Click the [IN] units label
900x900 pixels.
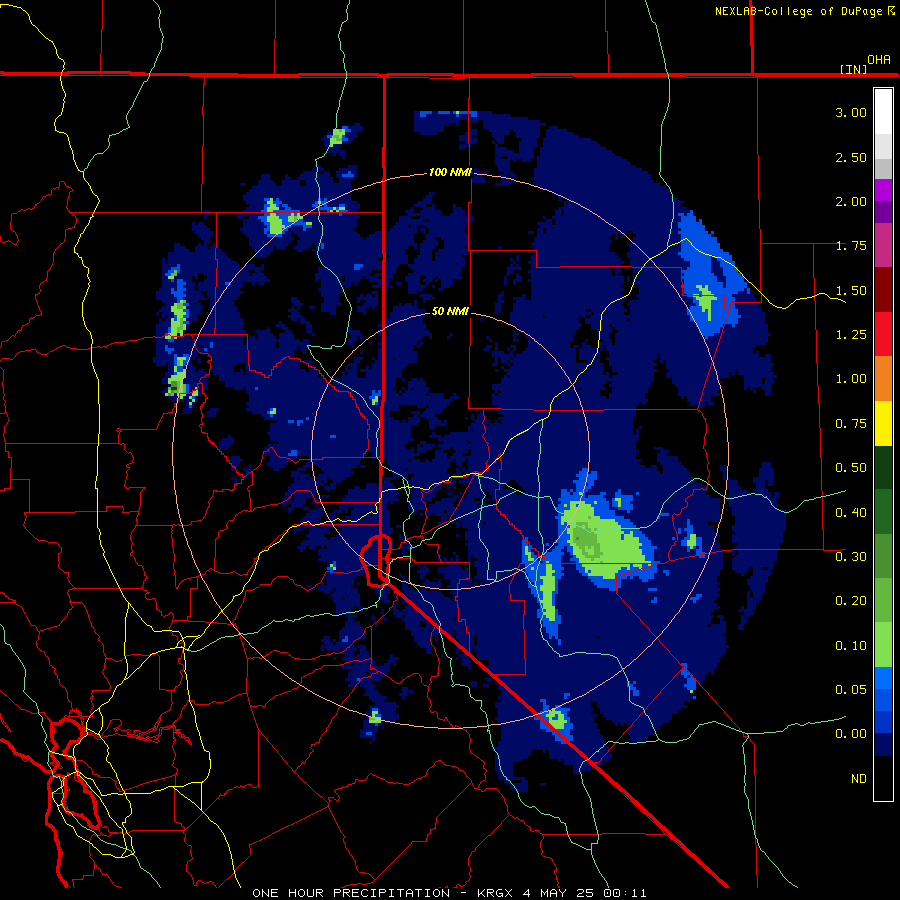coord(854,69)
